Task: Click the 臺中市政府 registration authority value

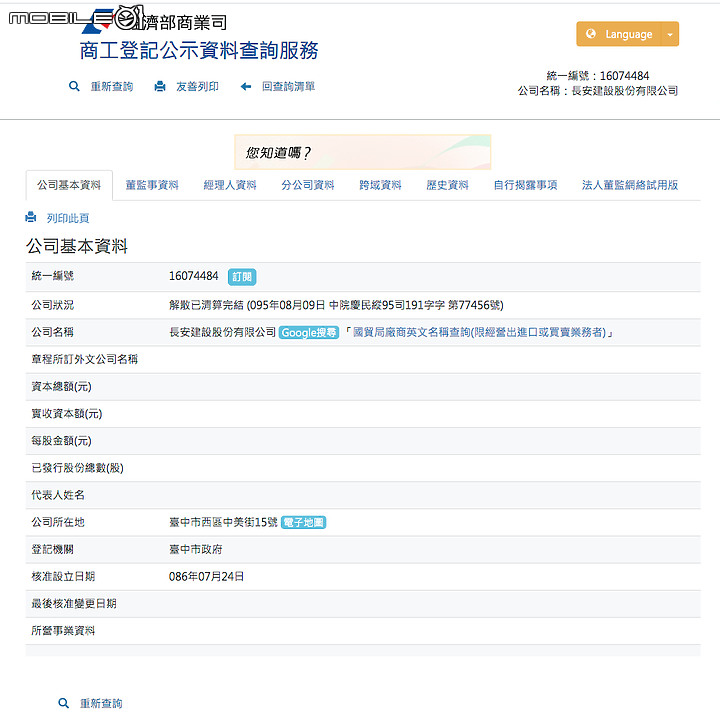Action: [196, 549]
